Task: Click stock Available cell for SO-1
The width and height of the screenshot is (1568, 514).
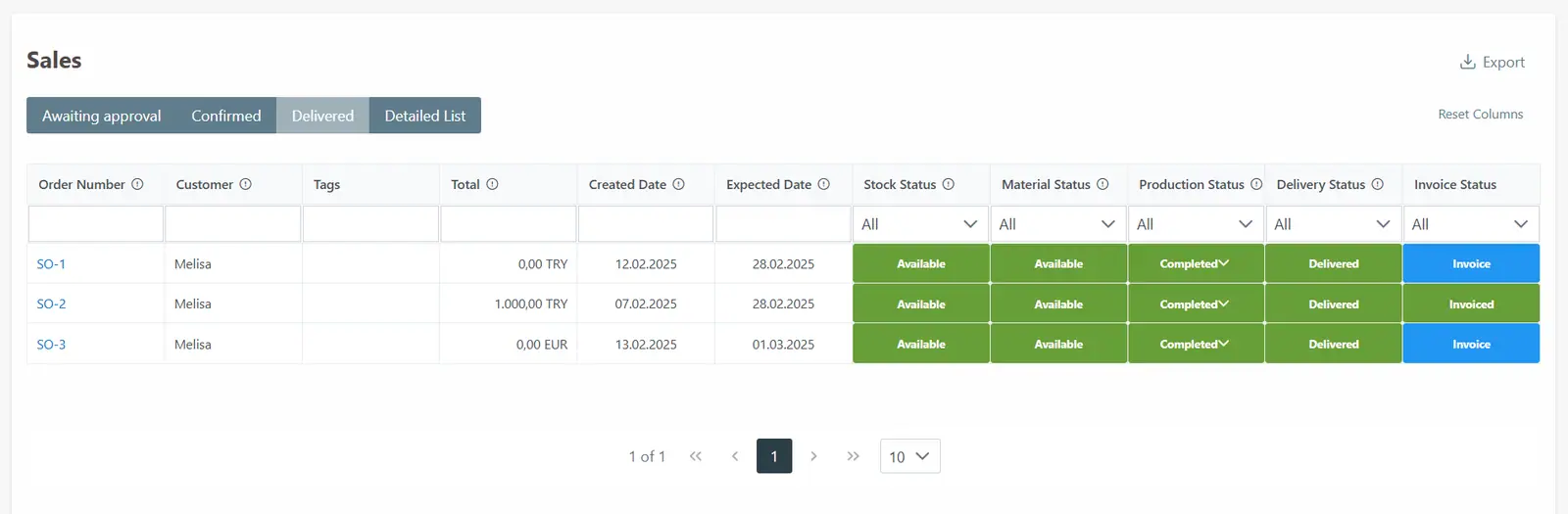Action: [x=921, y=263]
